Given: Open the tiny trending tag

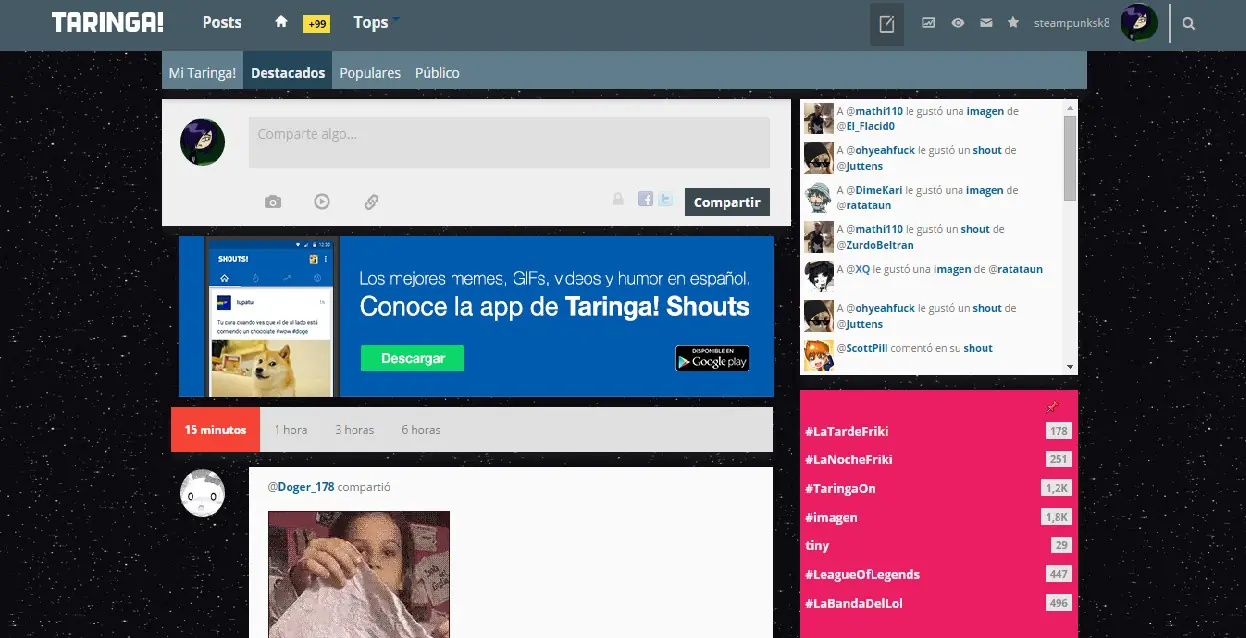Looking at the screenshot, I should pos(817,546).
